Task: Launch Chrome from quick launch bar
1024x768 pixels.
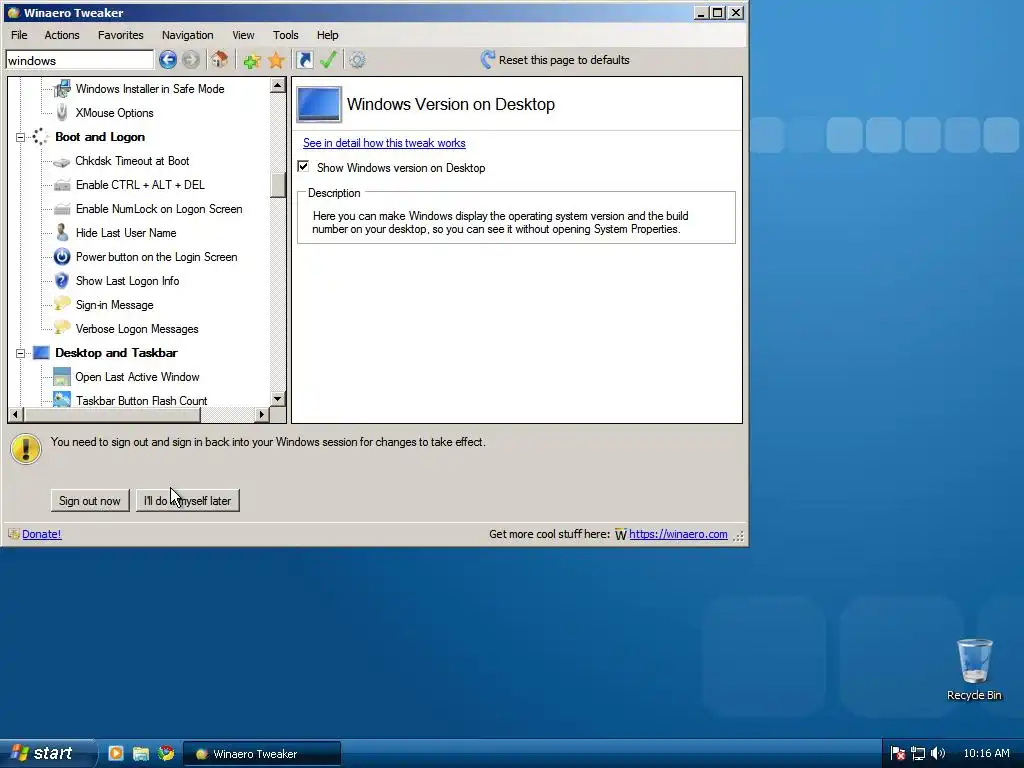Action: point(166,753)
